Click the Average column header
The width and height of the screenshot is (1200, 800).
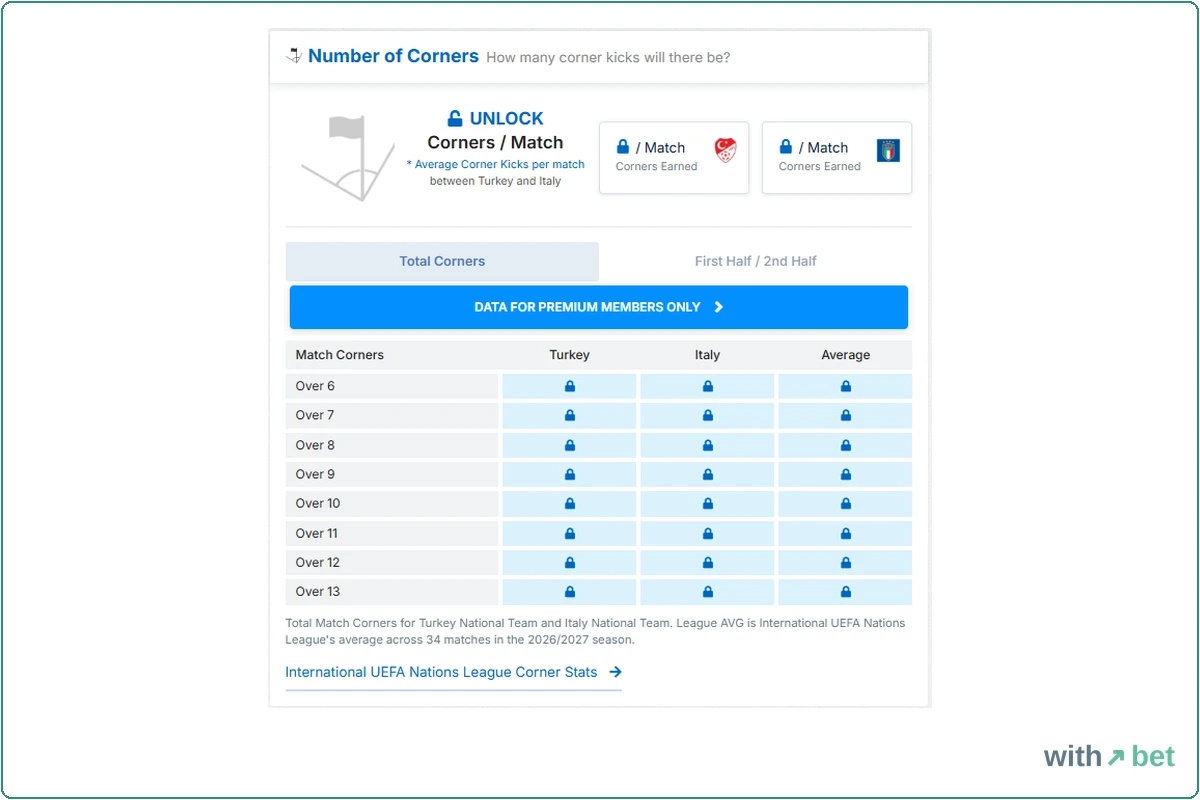846,355
